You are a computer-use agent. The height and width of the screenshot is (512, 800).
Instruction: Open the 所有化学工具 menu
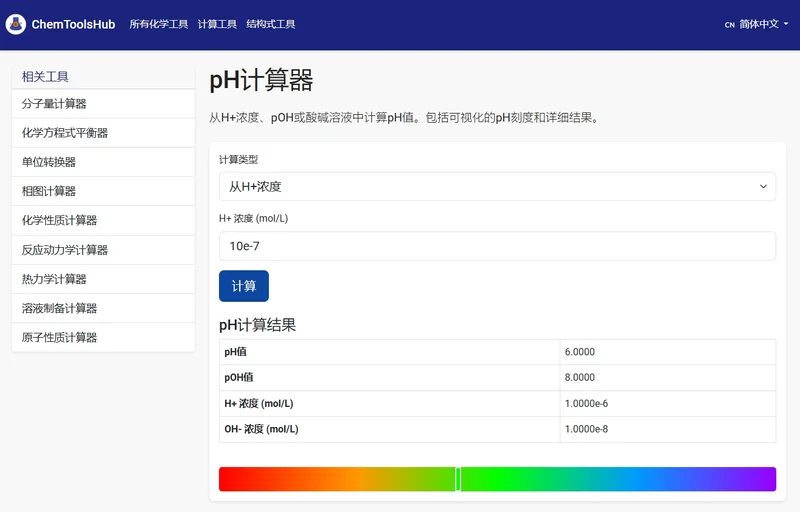coord(159,24)
